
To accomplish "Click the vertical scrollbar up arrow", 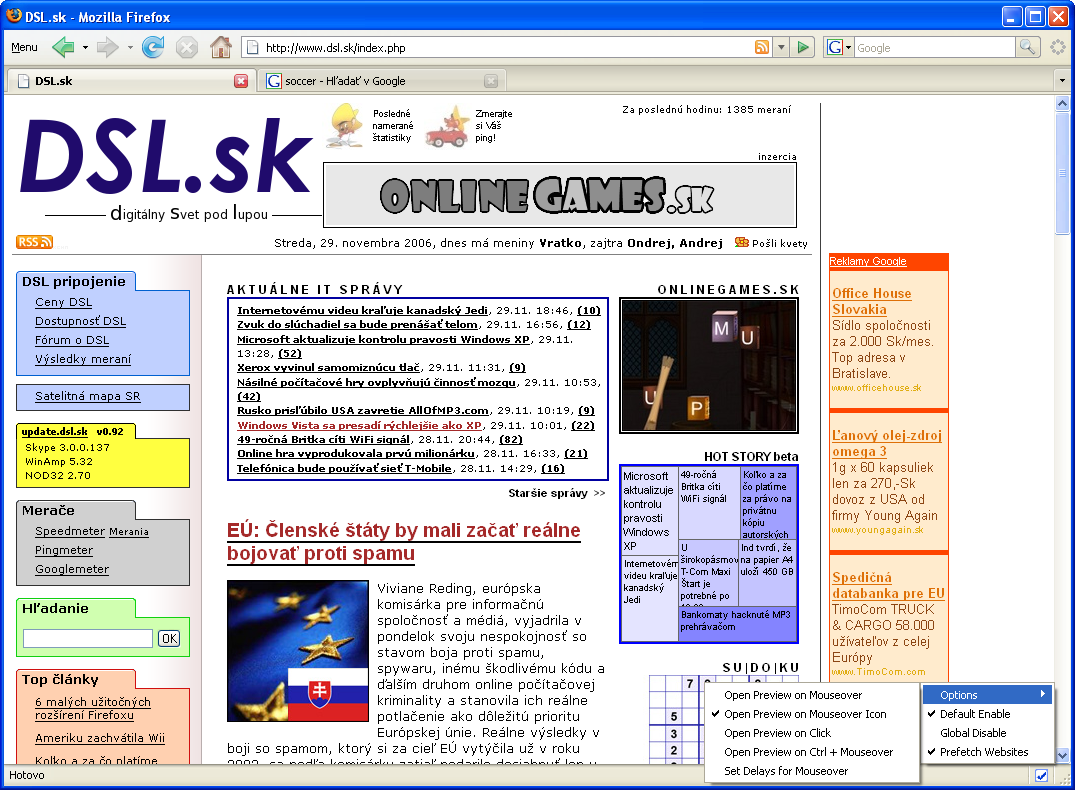I will pyautogui.click(x=1062, y=104).
